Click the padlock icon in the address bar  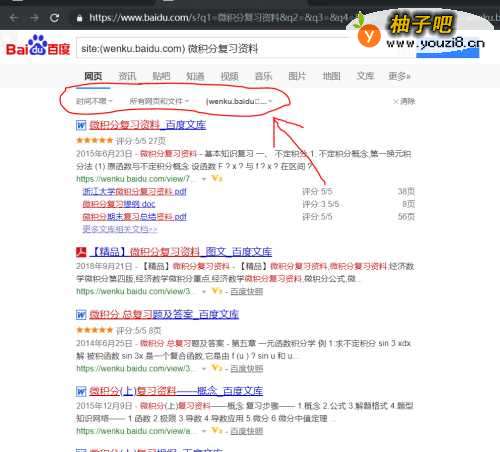pyautogui.click(x=79, y=18)
